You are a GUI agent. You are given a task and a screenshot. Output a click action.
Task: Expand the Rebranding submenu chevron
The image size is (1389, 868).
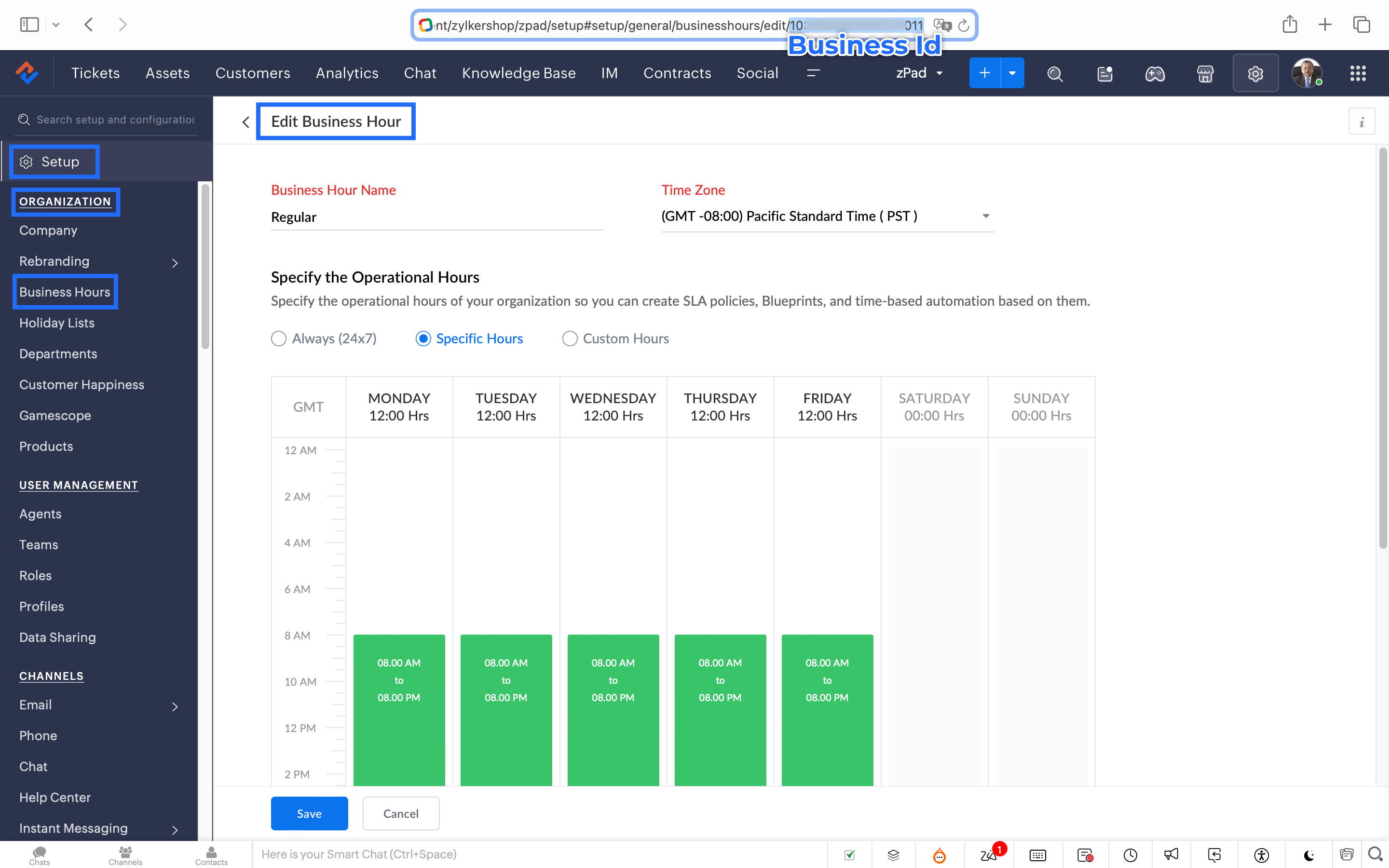[x=175, y=263]
